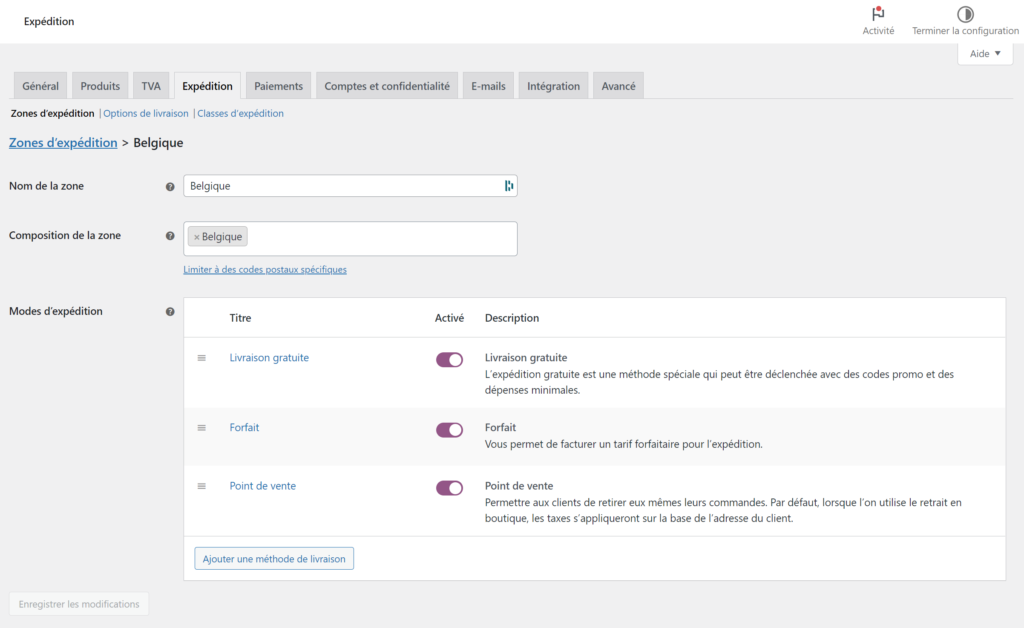Switch to the Produits tab
This screenshot has height=628, width=1024.
pyautogui.click(x=100, y=86)
